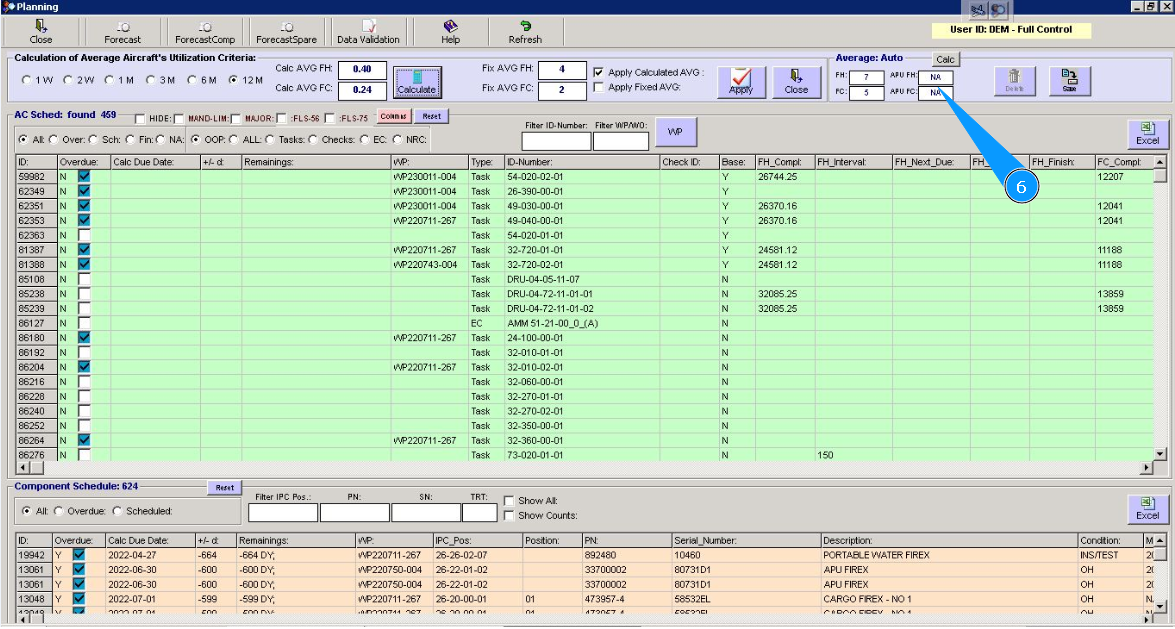
Task: Choose Overdue in Component Schedule filter
Action: 58,511
